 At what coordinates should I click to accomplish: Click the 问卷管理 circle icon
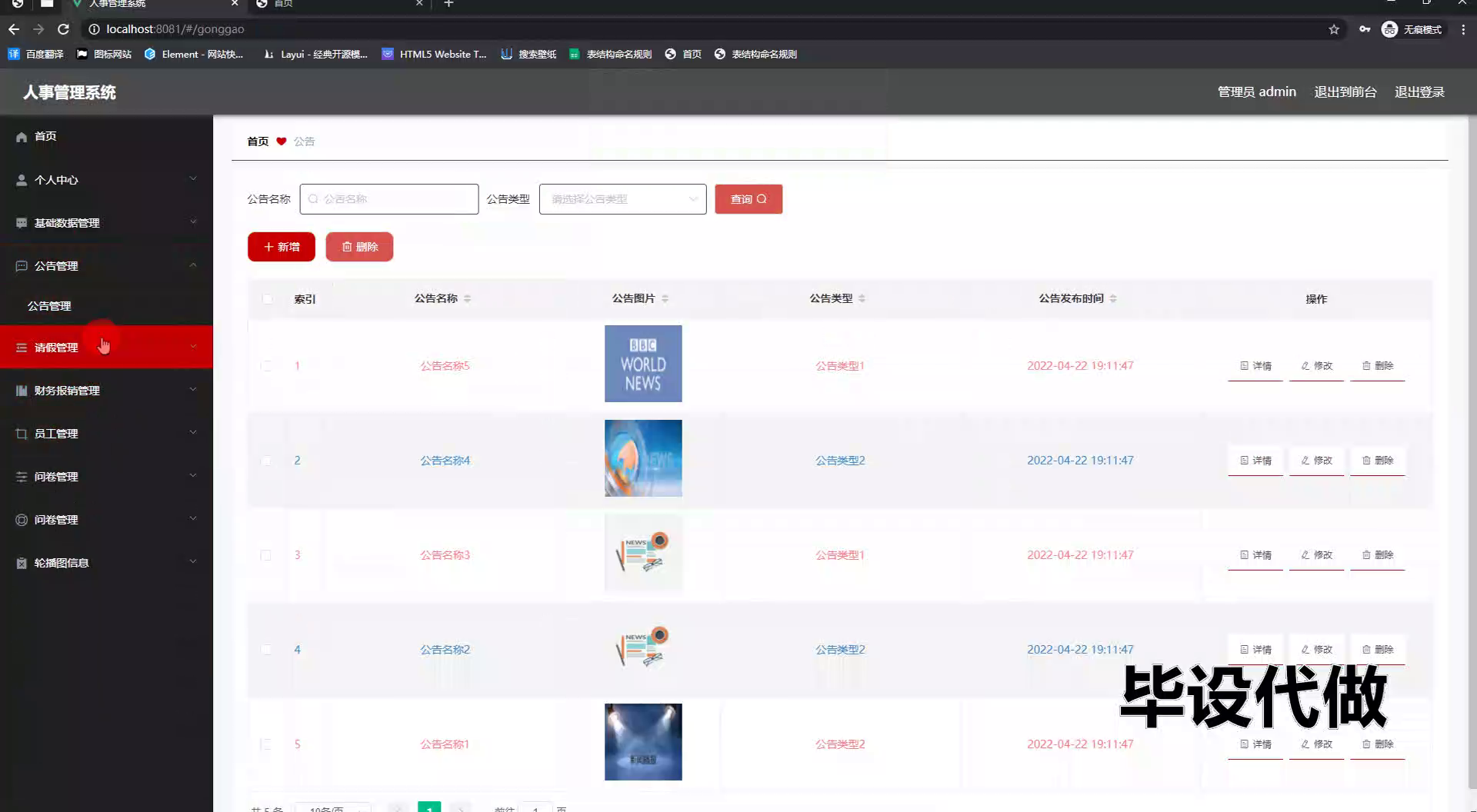[x=22, y=520]
